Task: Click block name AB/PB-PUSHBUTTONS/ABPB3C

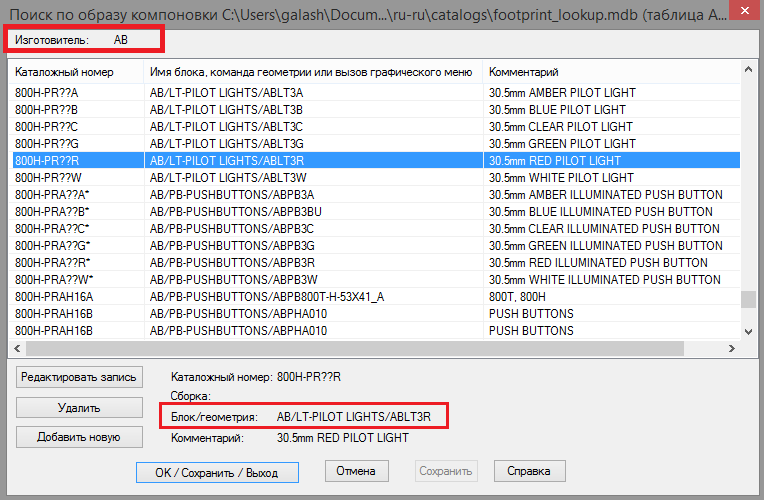Action: pos(232,229)
